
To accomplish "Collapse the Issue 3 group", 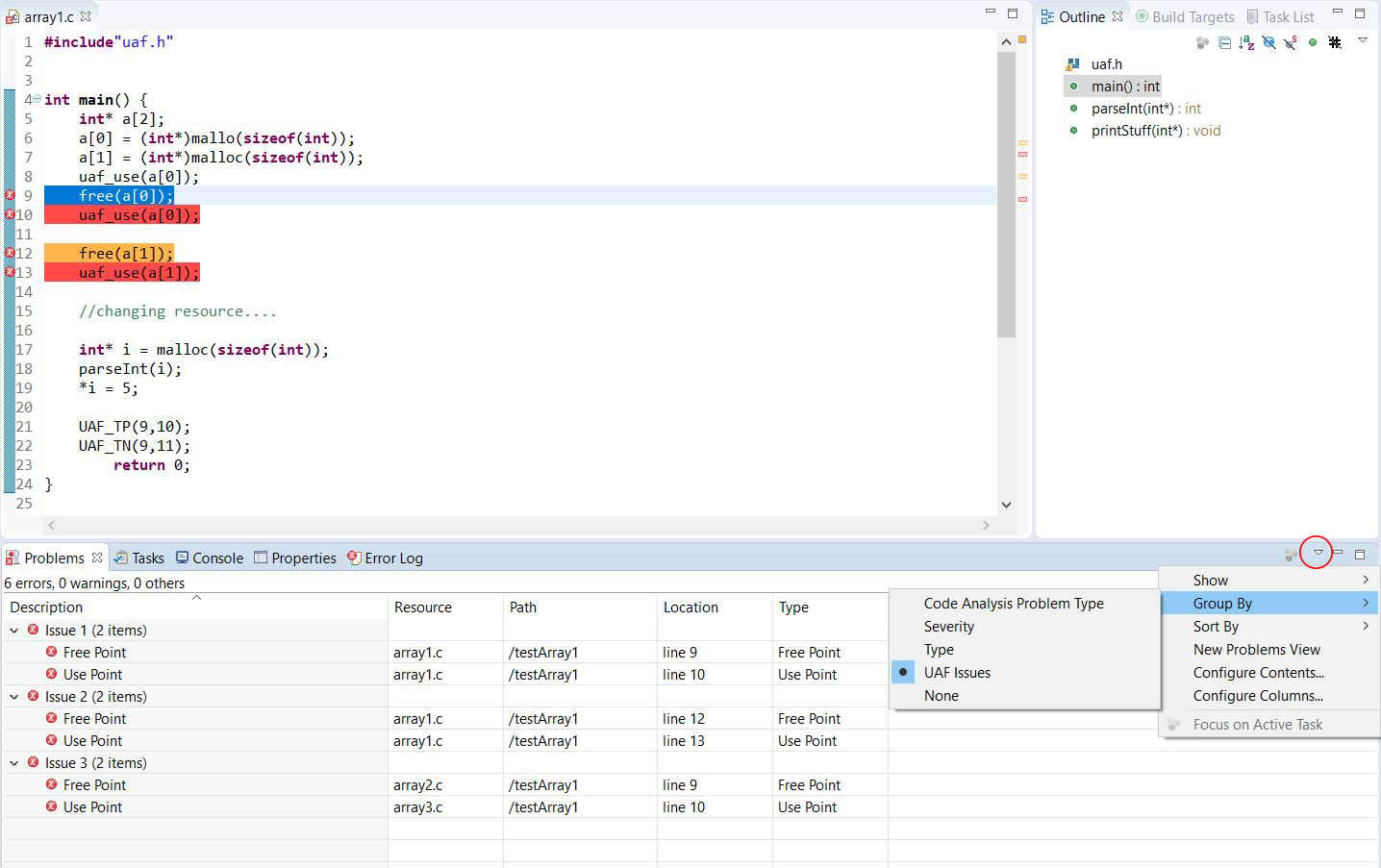I will (x=14, y=763).
